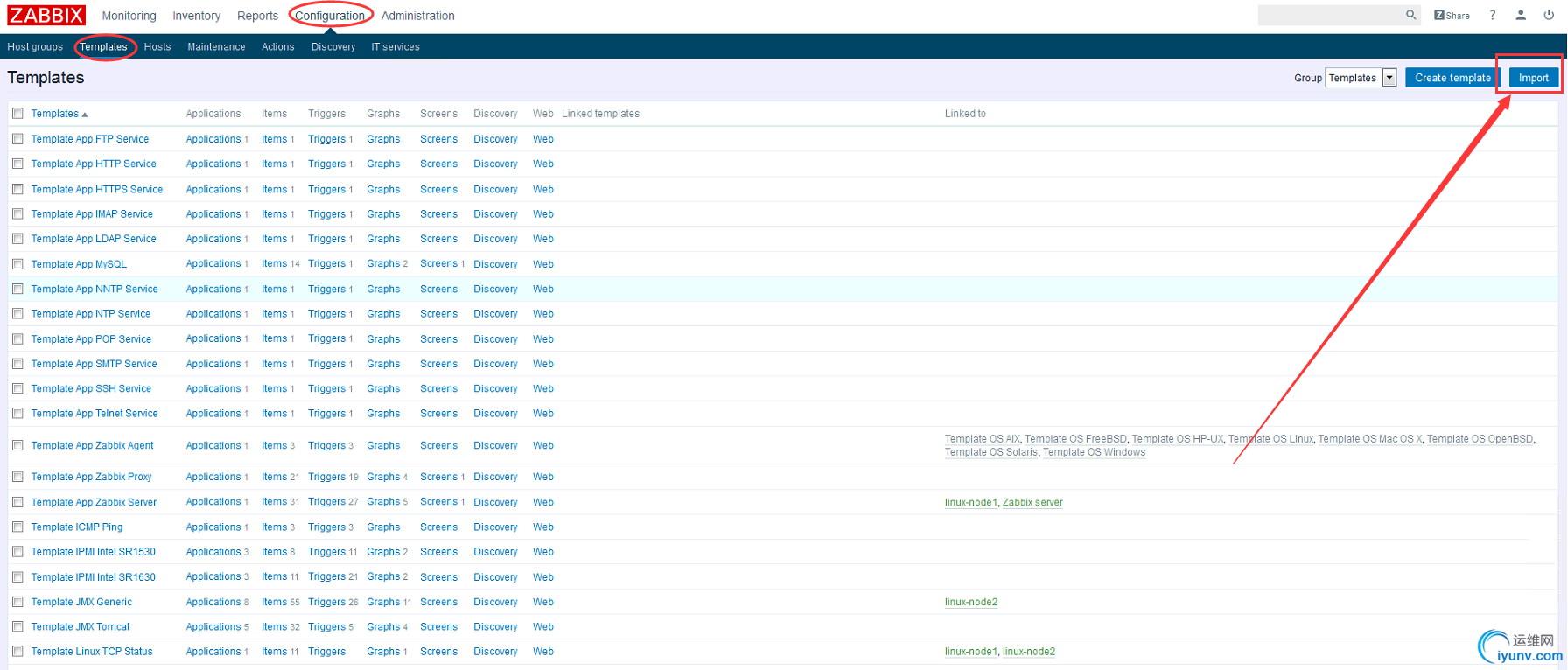Open Template App IMAP Service
Screen dimensions: 1568x670
(92, 214)
